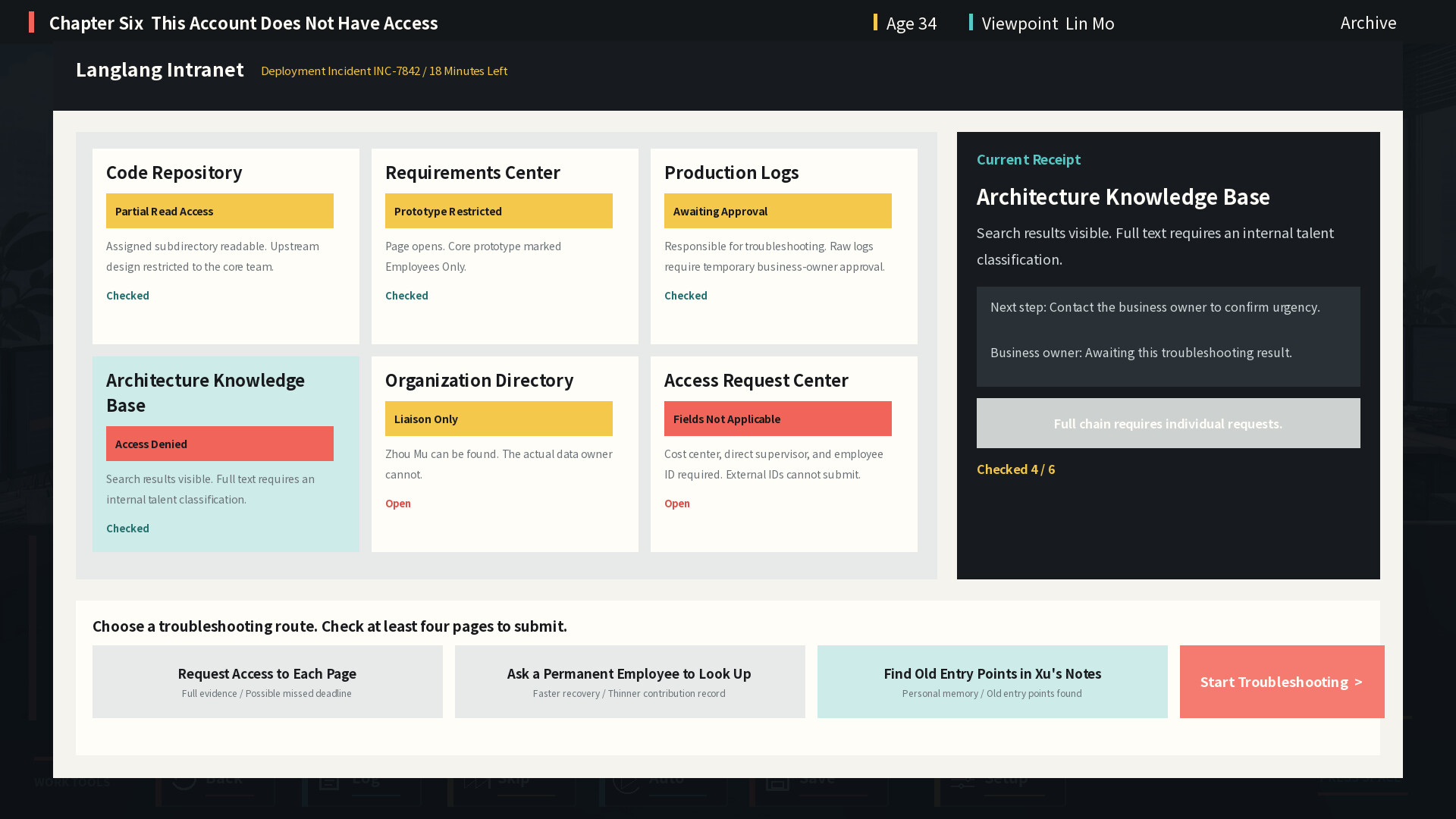Click Start Troubleshooting button
Viewport: 1456px width, 819px height.
1282,682
